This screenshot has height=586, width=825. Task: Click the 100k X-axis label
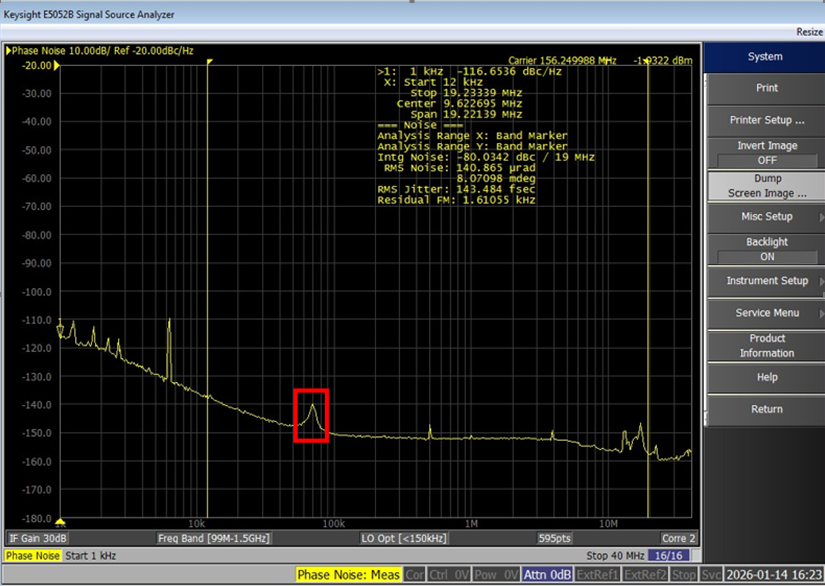(334, 524)
